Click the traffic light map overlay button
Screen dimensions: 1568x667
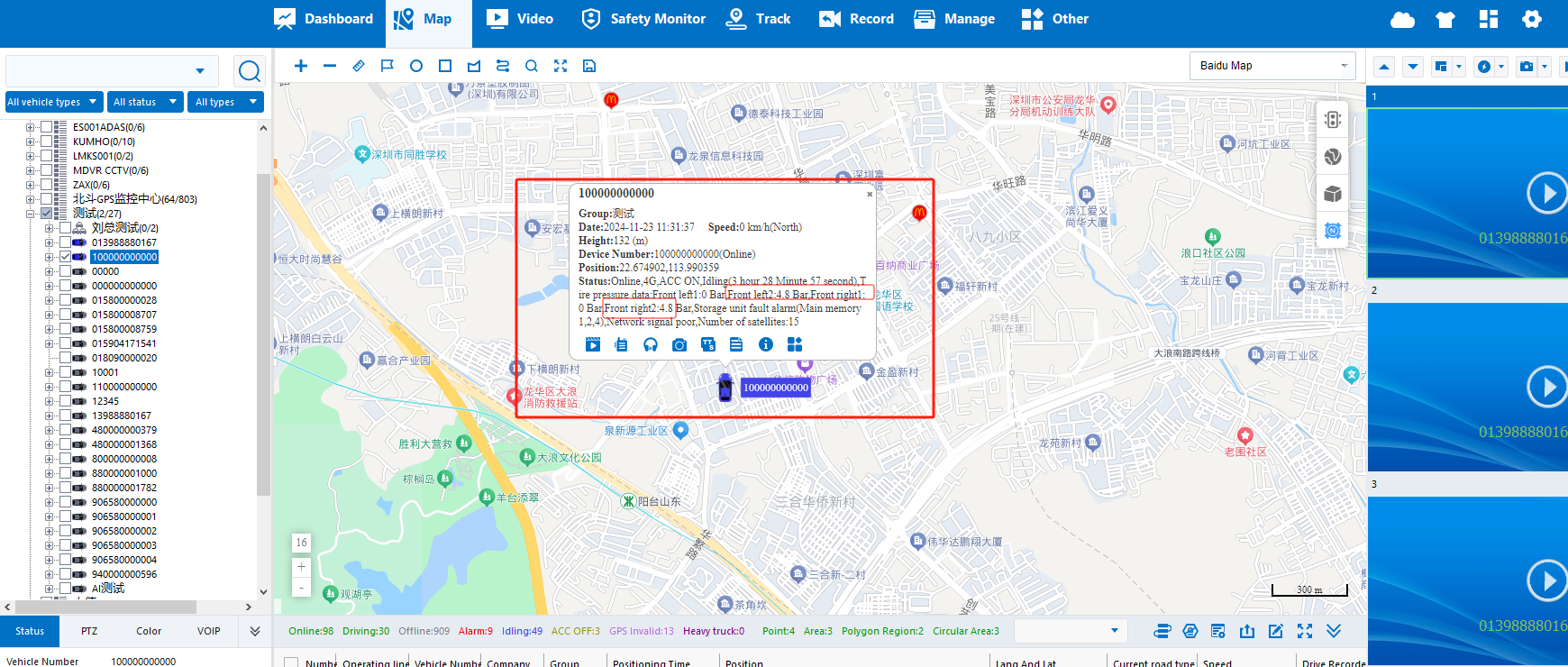[x=1333, y=120]
